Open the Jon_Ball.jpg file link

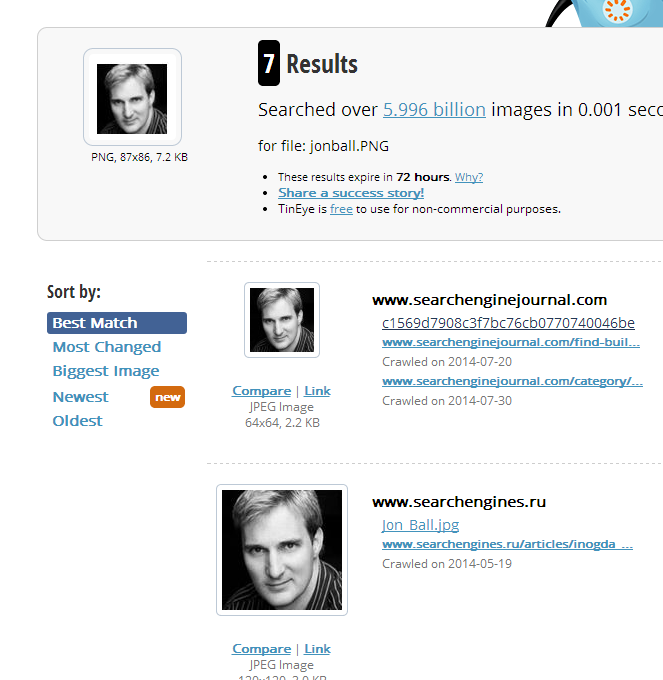tap(420, 525)
